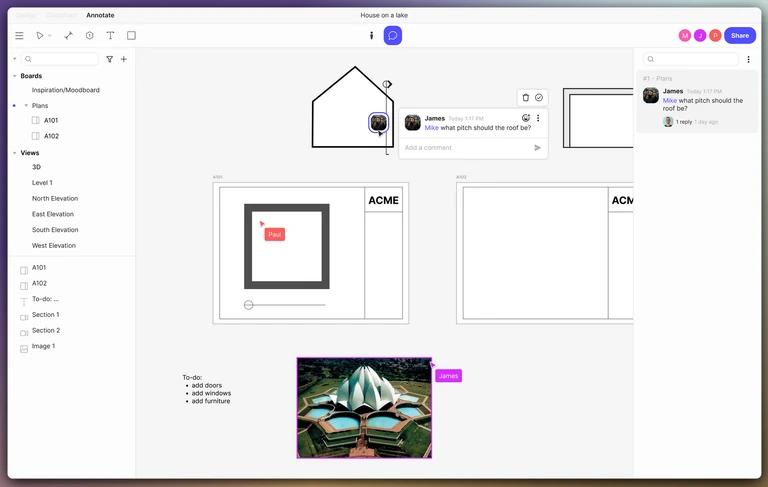Click the person figure icon in toolbar
Image resolution: width=768 pixels, height=487 pixels.
pos(371,35)
